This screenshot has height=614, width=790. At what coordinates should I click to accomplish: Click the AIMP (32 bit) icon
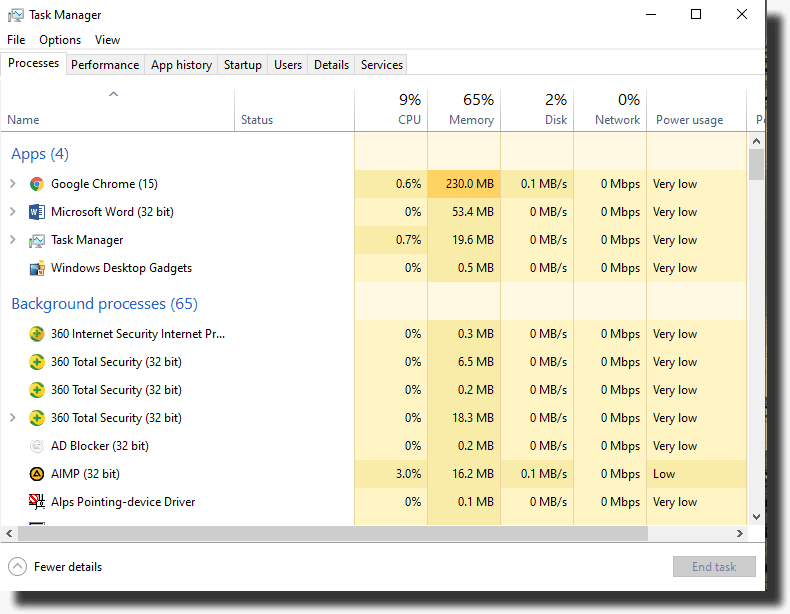tap(36, 474)
